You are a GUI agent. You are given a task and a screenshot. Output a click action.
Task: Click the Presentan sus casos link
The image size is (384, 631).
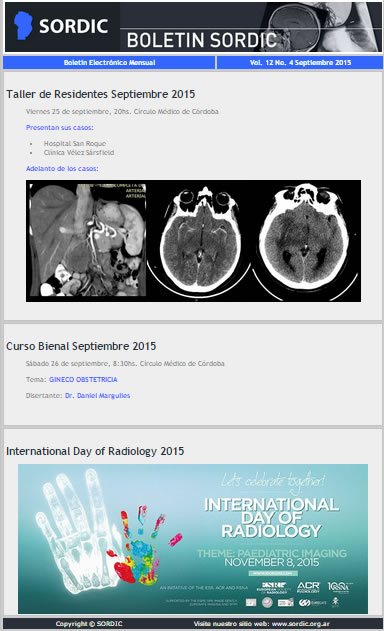click(x=60, y=128)
